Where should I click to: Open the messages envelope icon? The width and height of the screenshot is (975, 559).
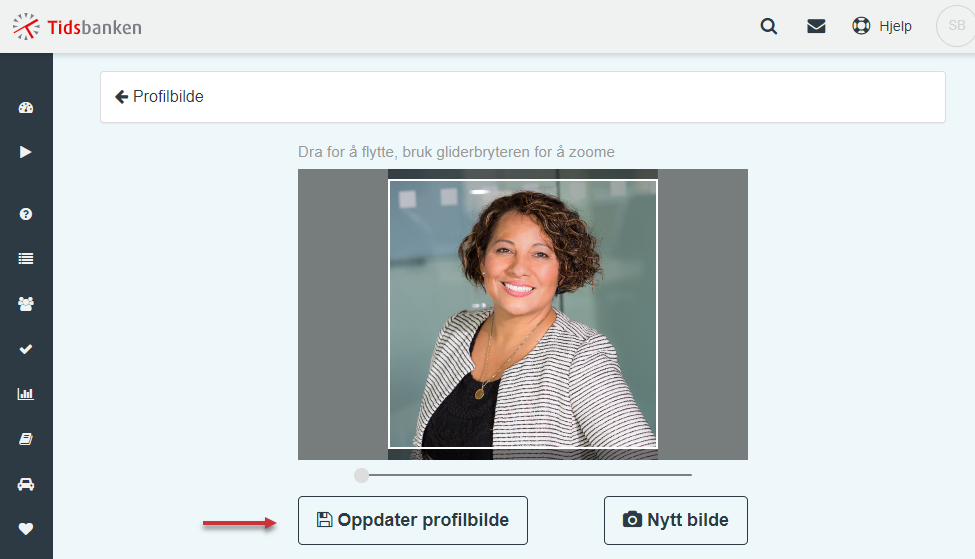pyautogui.click(x=816, y=26)
